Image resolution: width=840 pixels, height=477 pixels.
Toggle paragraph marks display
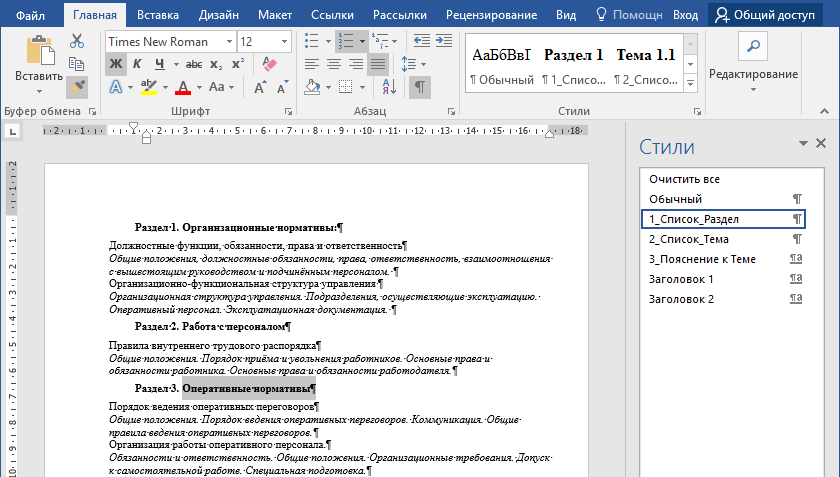421,87
